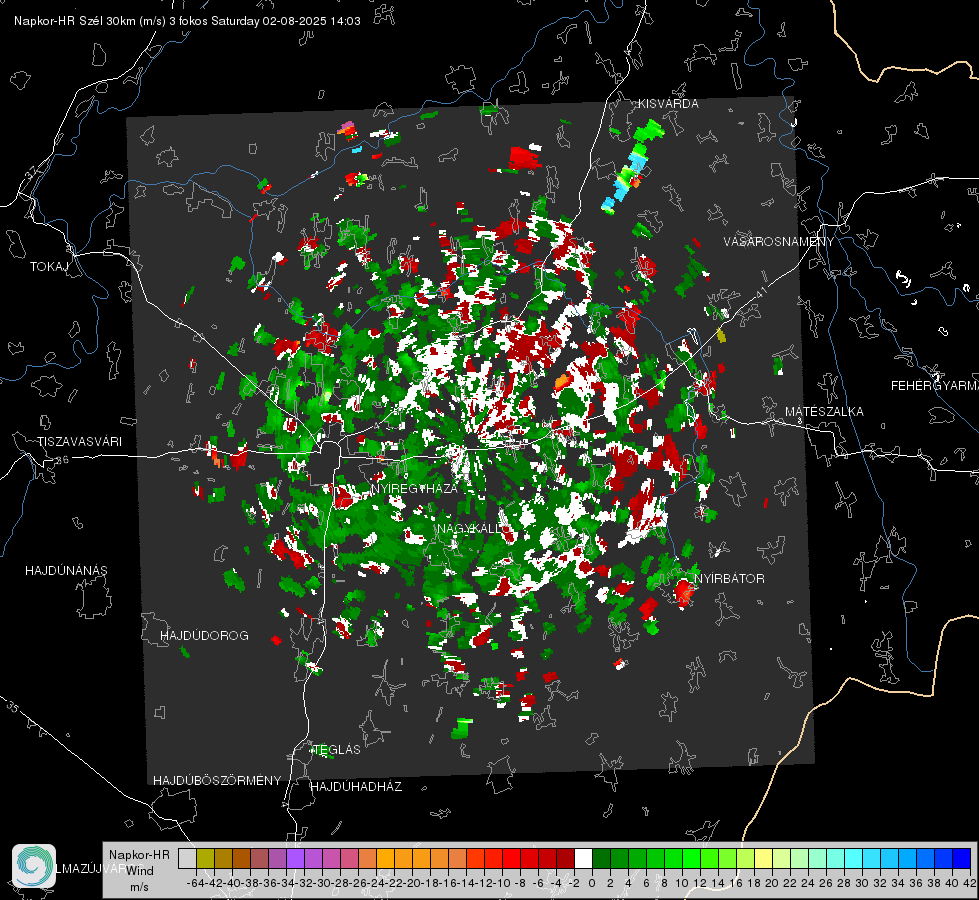Viewport: 979px width, 900px height.
Task: Select the violet swatch above -34
Action: (x=295, y=858)
